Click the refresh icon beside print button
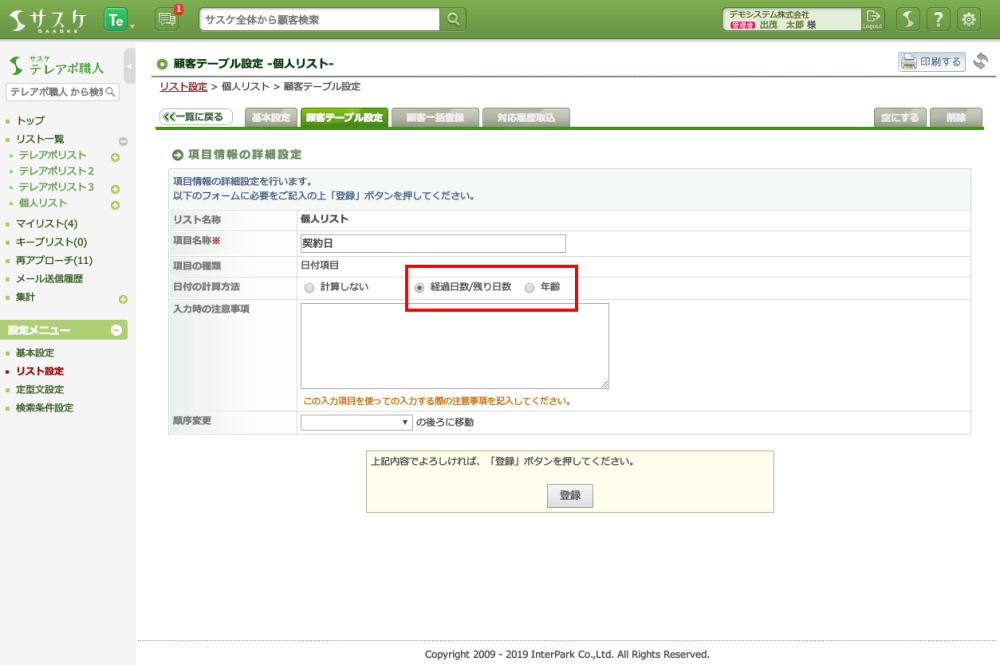This screenshot has width=1000, height=665. tap(981, 62)
